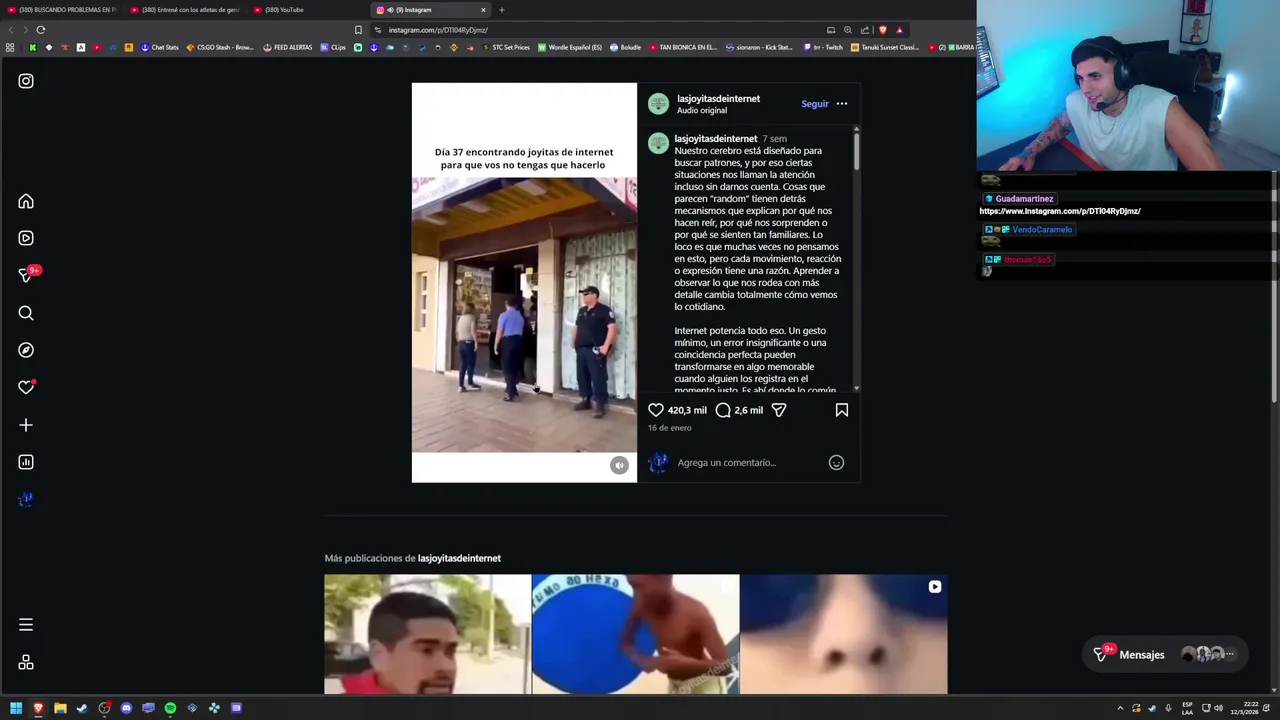Reload the page with the refresh button

point(41,30)
